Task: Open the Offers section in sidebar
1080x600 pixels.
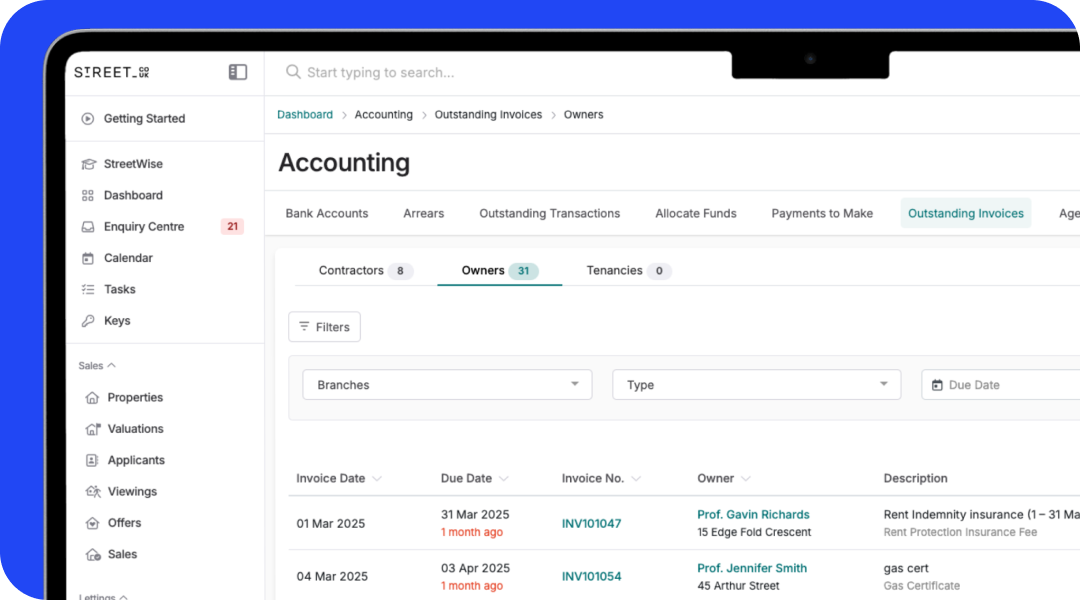Action: coord(122,522)
